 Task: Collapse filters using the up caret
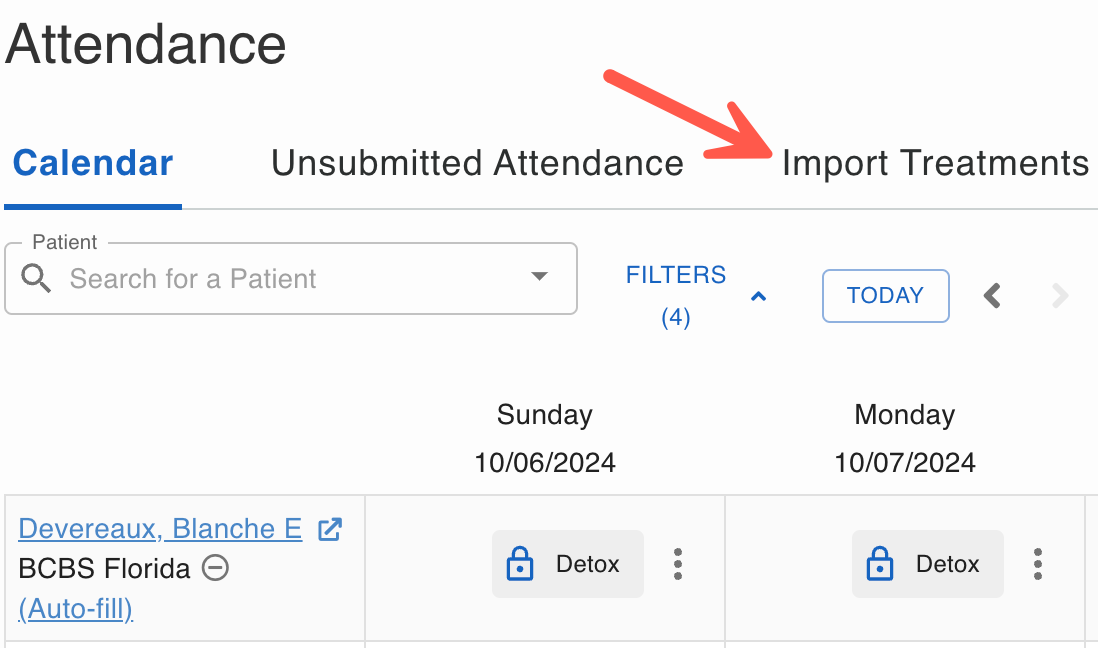coord(758,296)
